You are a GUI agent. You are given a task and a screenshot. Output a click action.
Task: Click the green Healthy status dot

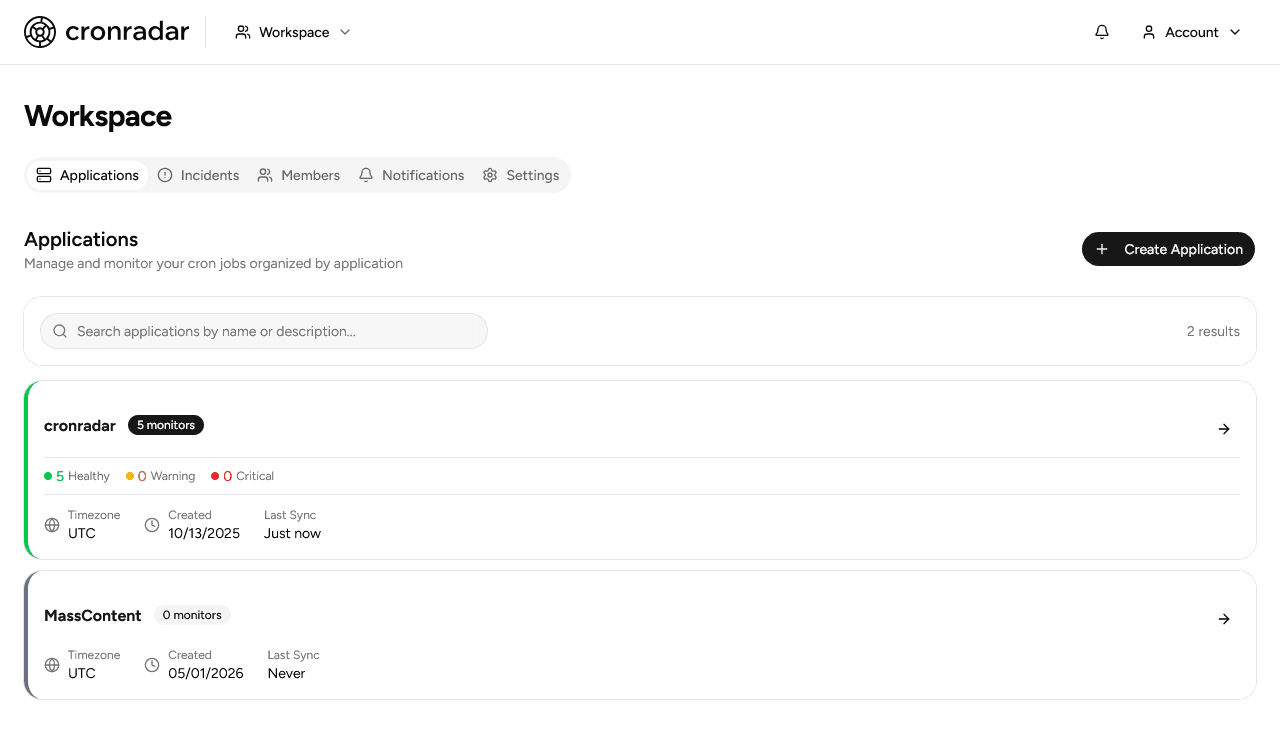48,476
